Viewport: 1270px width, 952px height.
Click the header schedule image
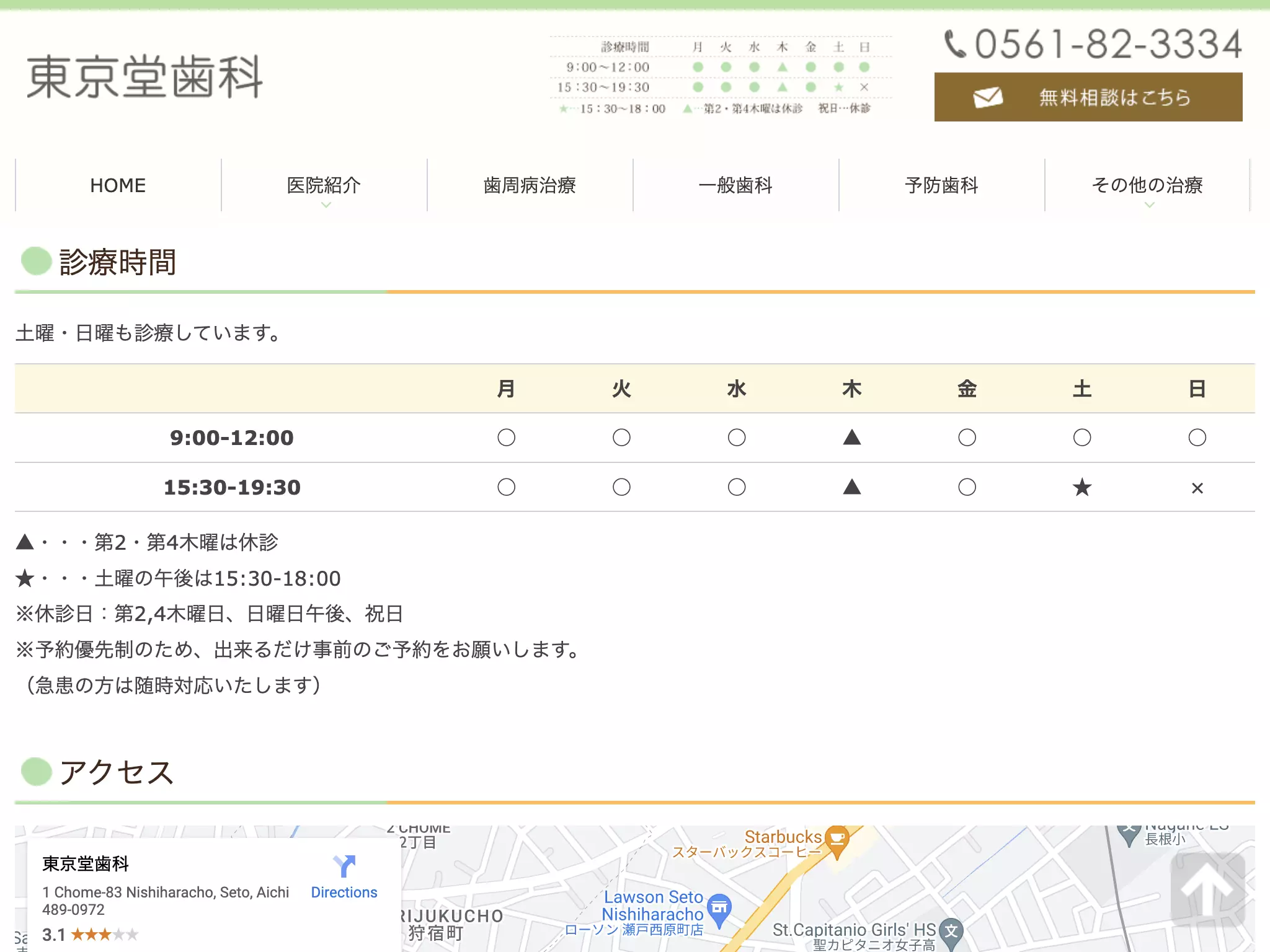click(x=721, y=77)
